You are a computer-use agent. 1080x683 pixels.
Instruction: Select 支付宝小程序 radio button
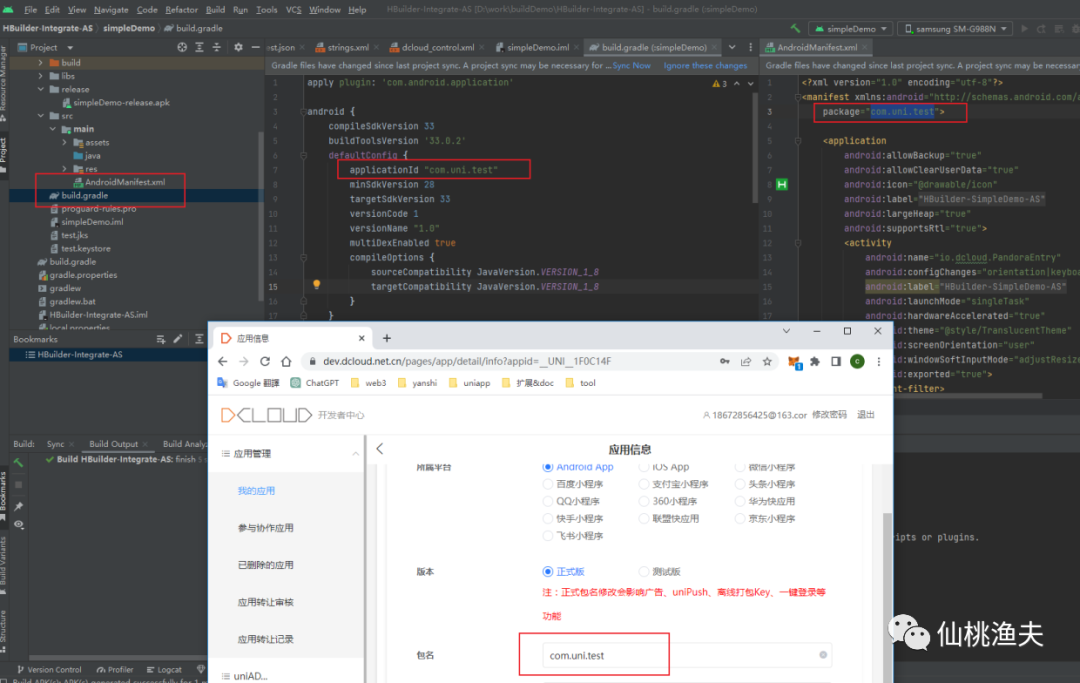point(644,484)
